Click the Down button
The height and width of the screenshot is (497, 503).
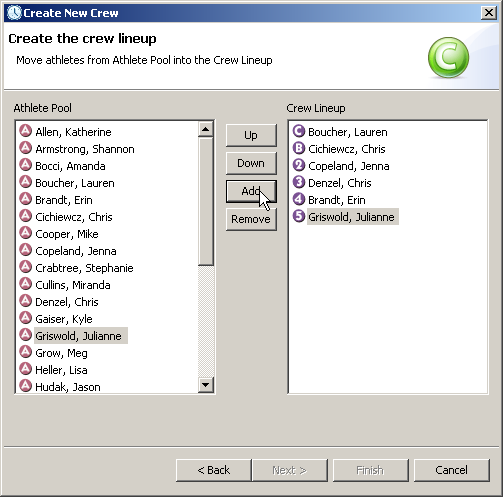pos(251,163)
